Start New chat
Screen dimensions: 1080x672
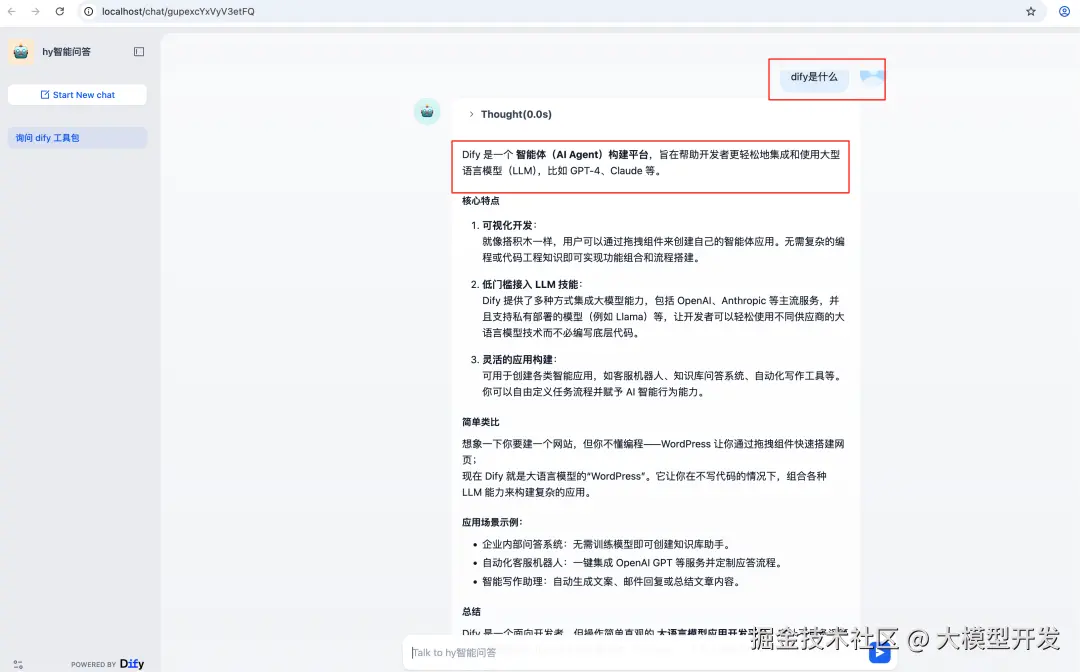tap(77, 95)
